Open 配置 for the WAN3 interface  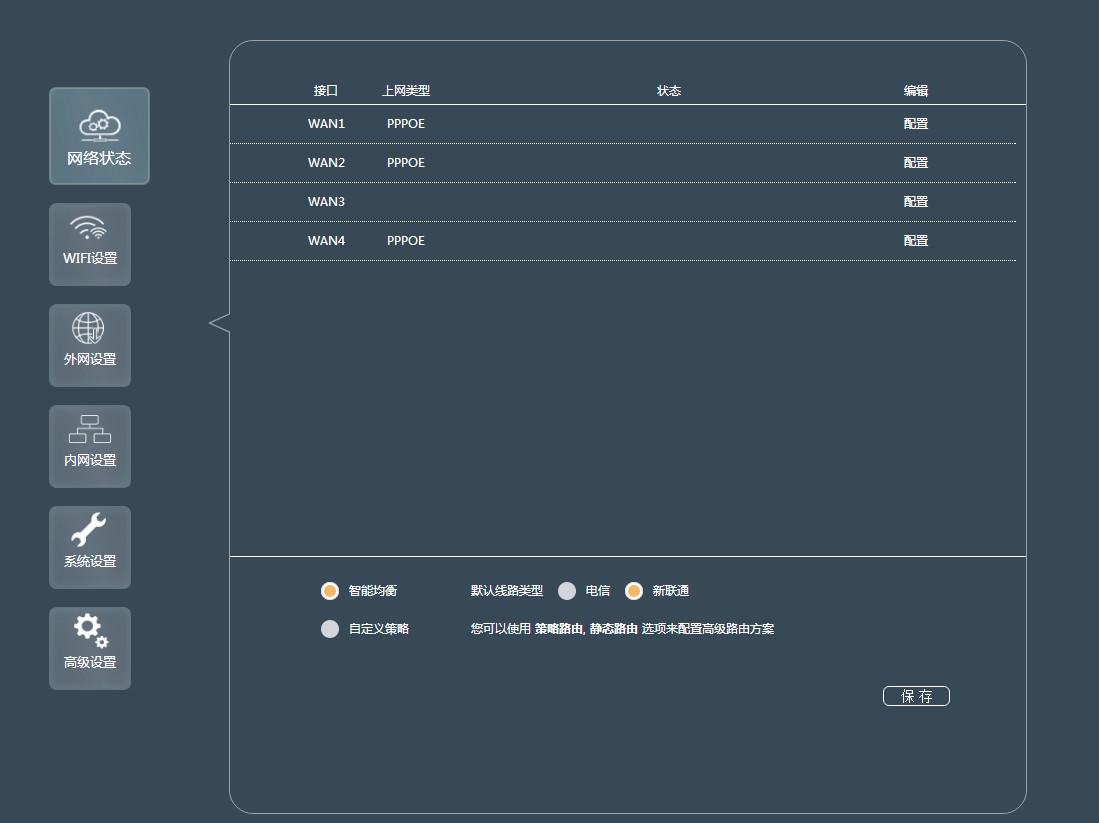[x=916, y=201]
